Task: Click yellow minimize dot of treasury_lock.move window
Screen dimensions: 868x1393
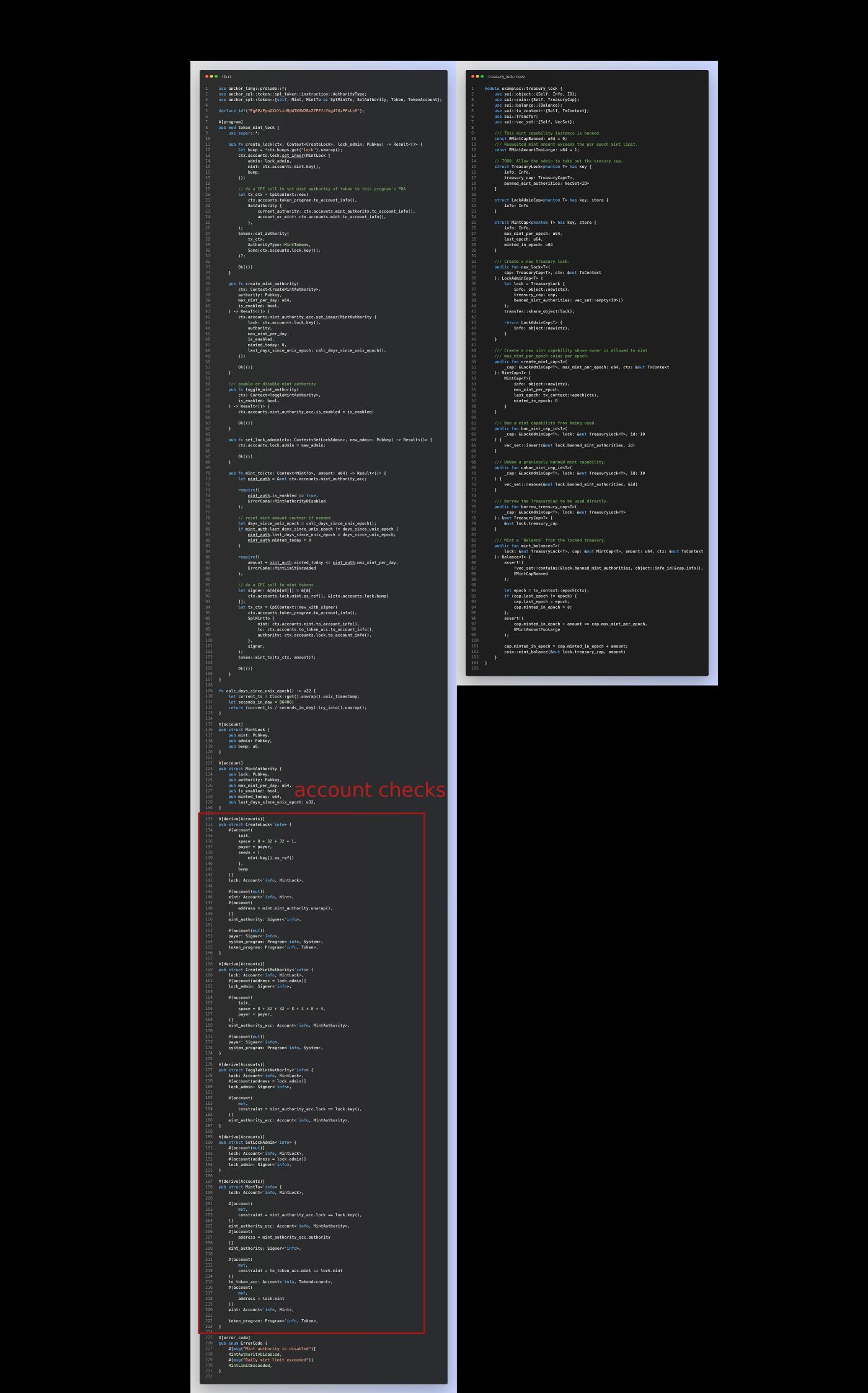Action: (477, 76)
